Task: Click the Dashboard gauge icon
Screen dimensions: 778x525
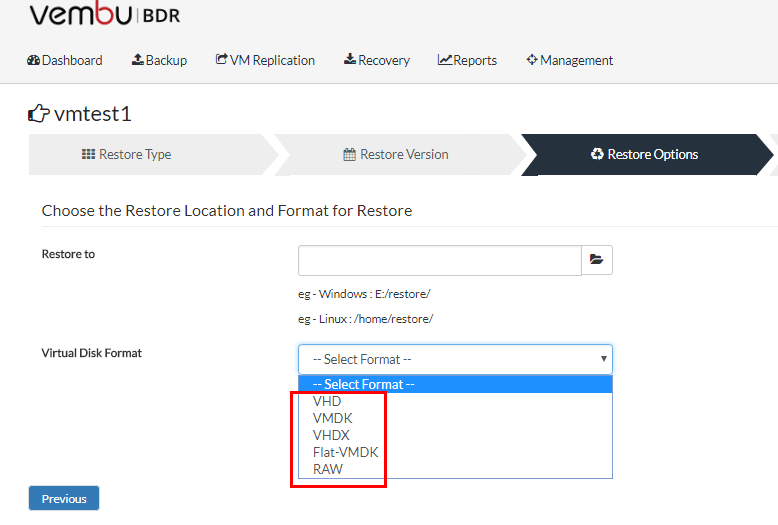Action: 34,60
